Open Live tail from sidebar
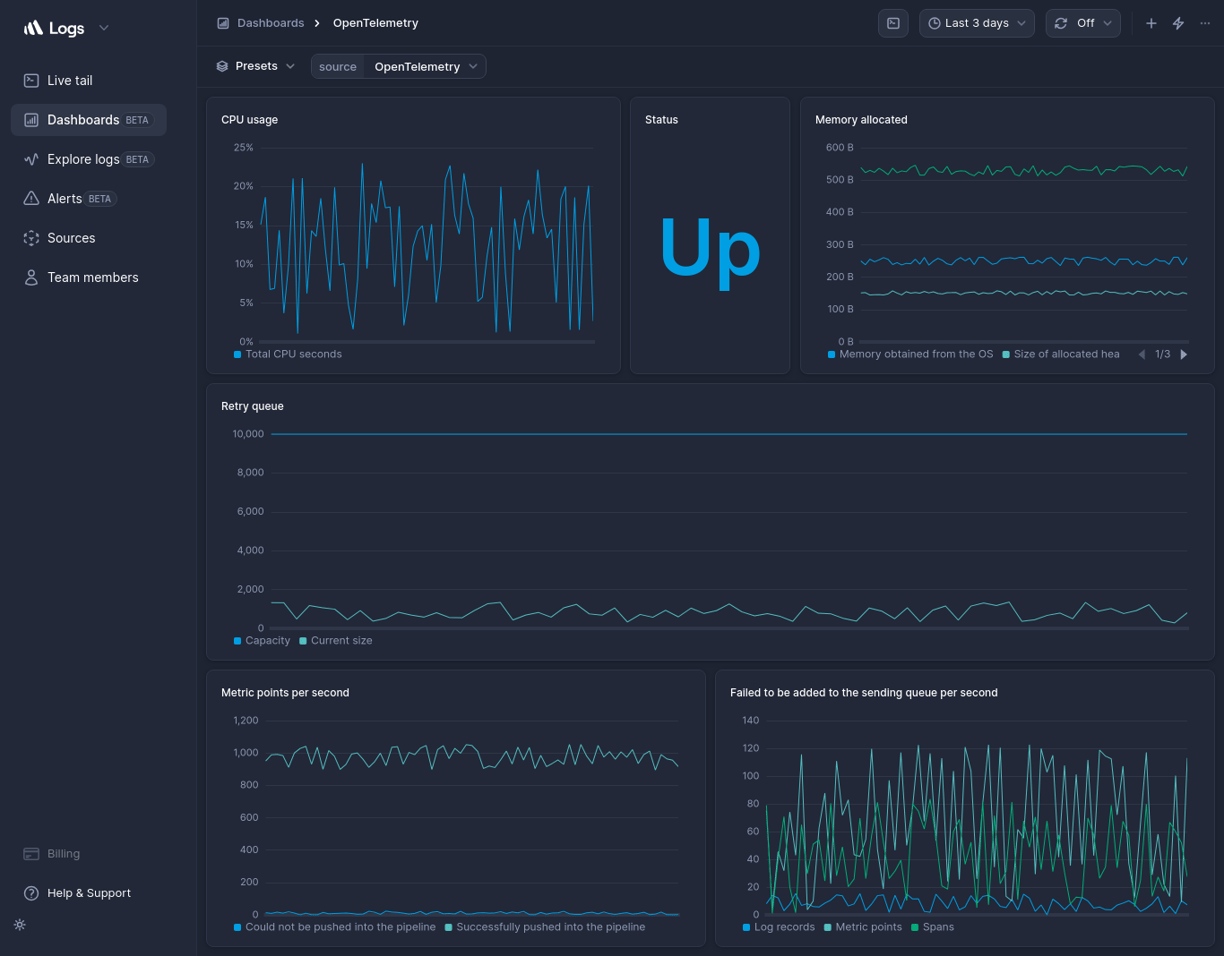 (88, 80)
